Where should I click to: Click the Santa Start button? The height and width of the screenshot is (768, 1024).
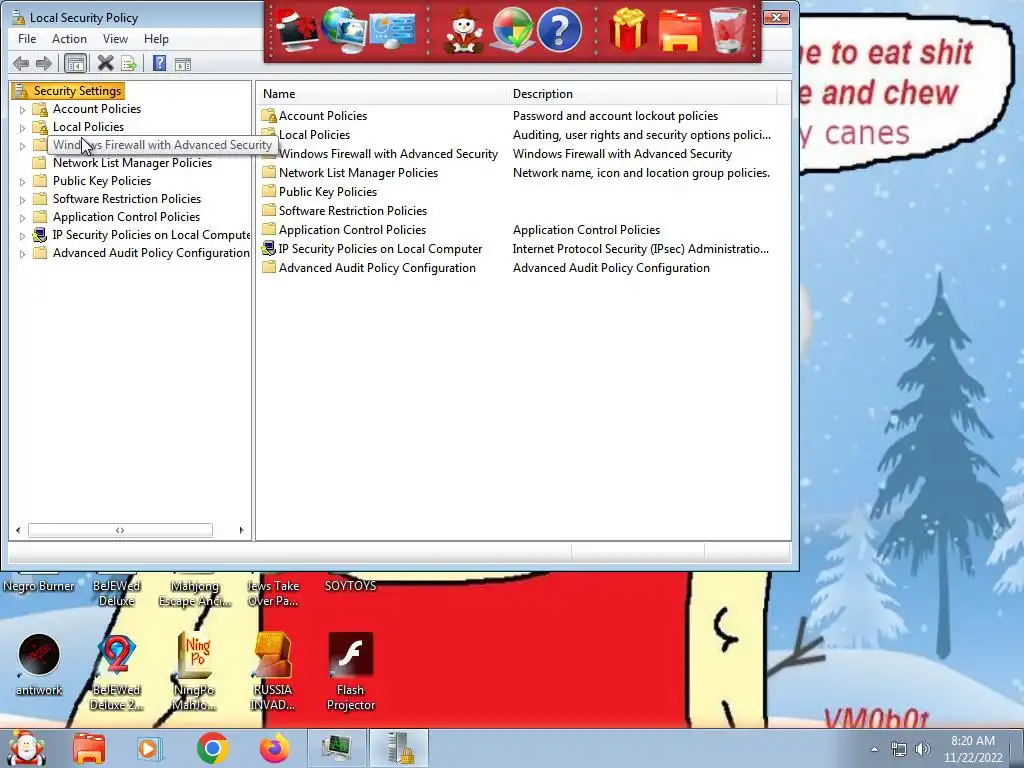pyautogui.click(x=27, y=748)
